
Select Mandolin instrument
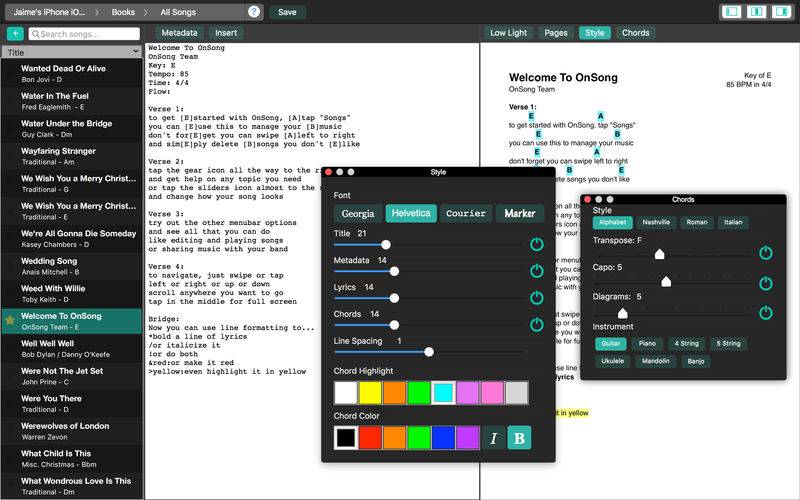656,361
